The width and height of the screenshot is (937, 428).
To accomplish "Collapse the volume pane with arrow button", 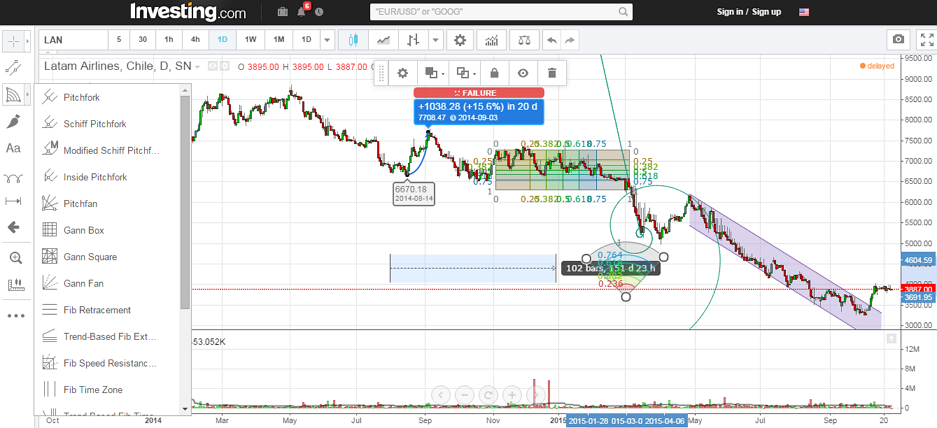I will (891, 339).
